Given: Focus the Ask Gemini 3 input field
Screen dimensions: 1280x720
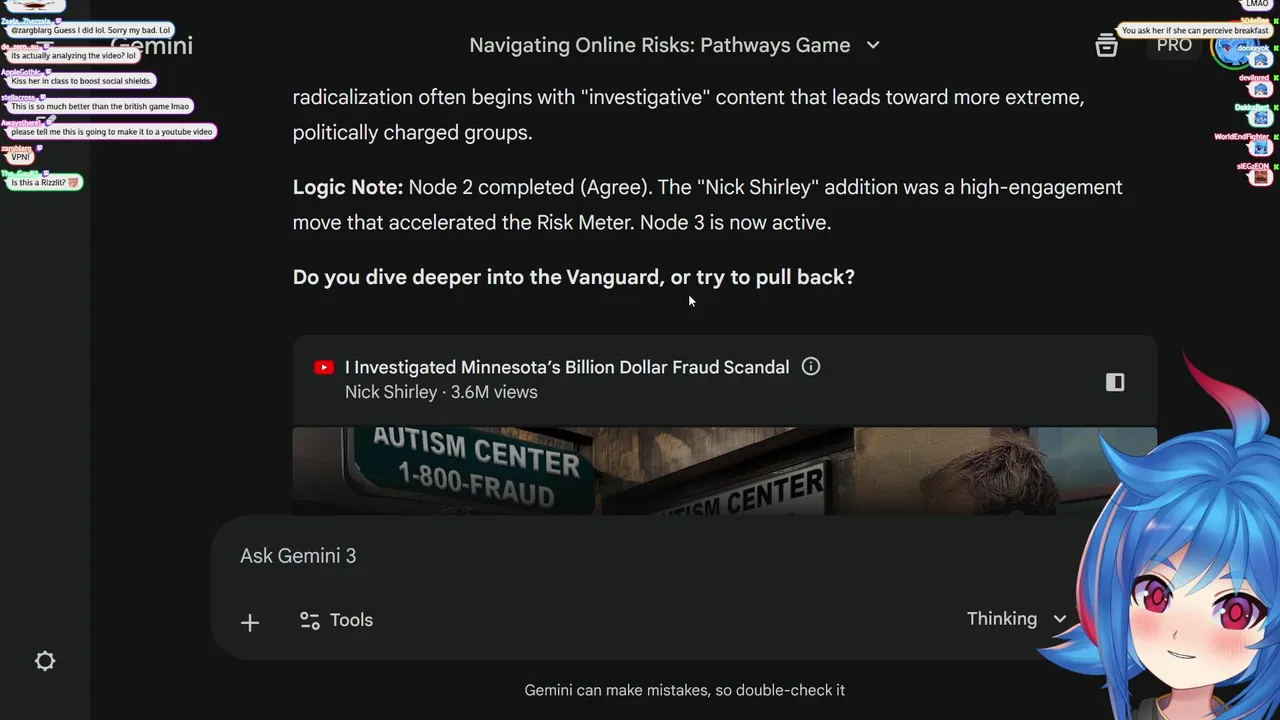Looking at the screenshot, I should [x=650, y=556].
